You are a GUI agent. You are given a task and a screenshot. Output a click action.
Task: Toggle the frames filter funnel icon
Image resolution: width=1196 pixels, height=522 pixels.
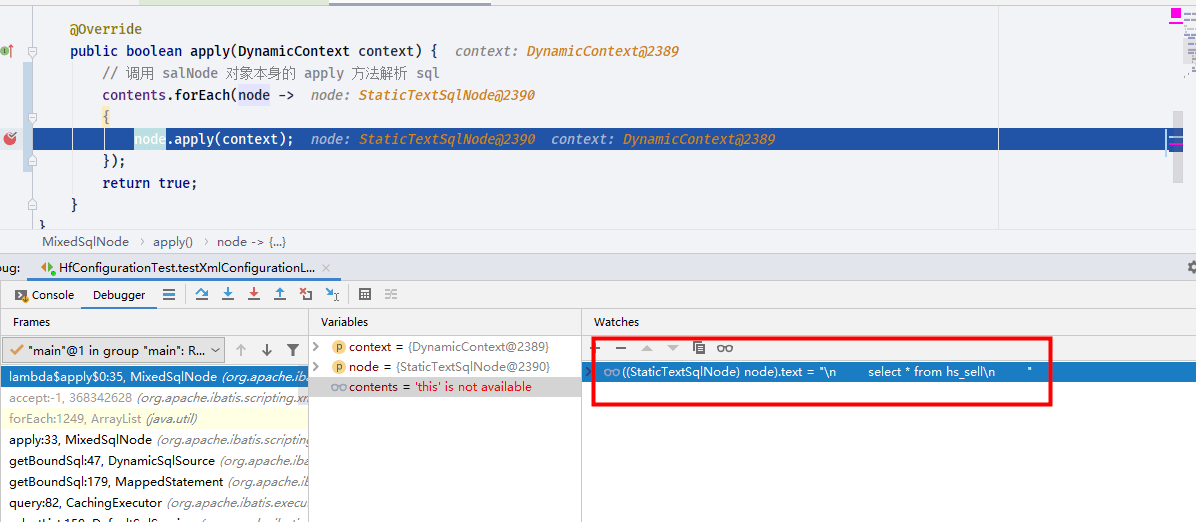[293, 350]
